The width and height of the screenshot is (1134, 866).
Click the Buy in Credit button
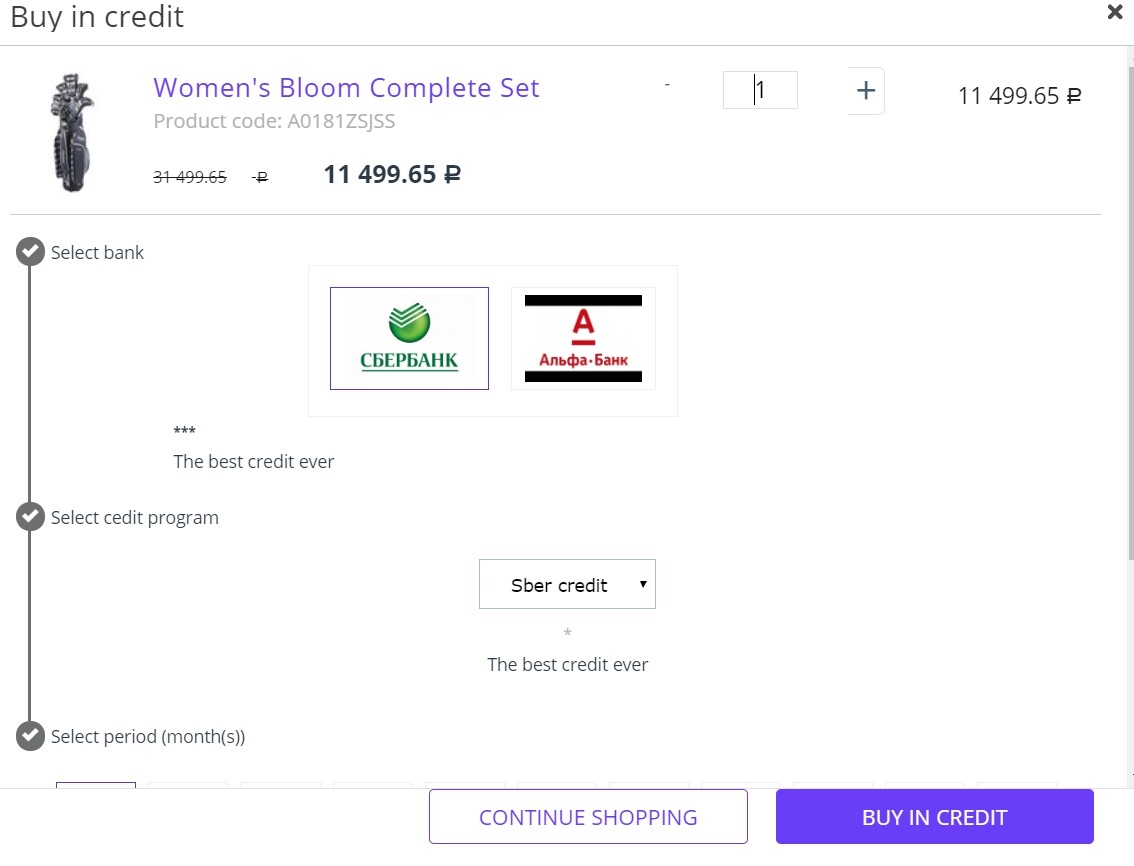[934, 817]
